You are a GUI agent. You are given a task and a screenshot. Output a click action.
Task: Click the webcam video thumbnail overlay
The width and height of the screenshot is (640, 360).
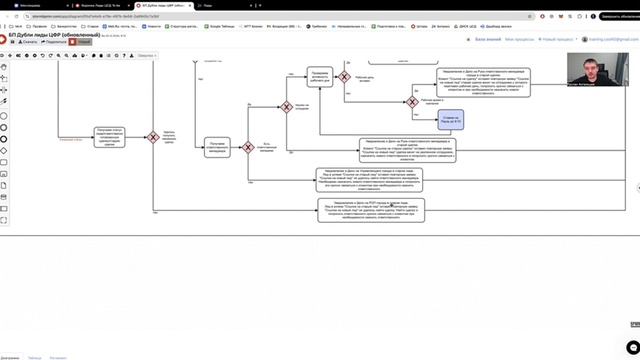(x=598, y=69)
